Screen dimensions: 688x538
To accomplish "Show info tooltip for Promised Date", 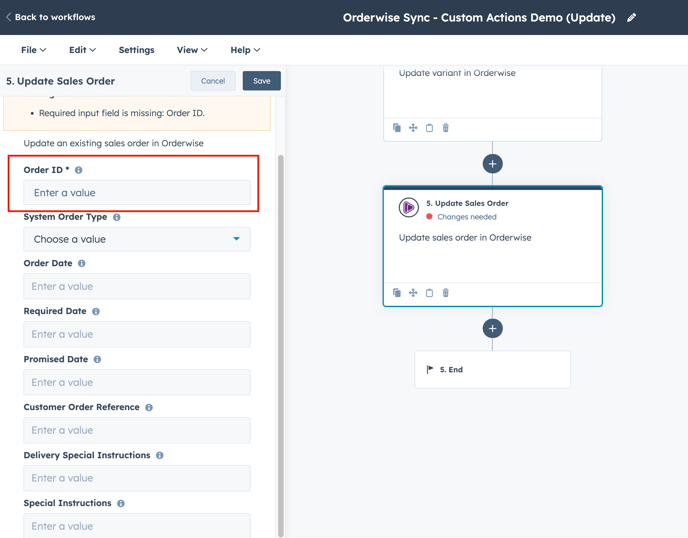I will click(97, 359).
